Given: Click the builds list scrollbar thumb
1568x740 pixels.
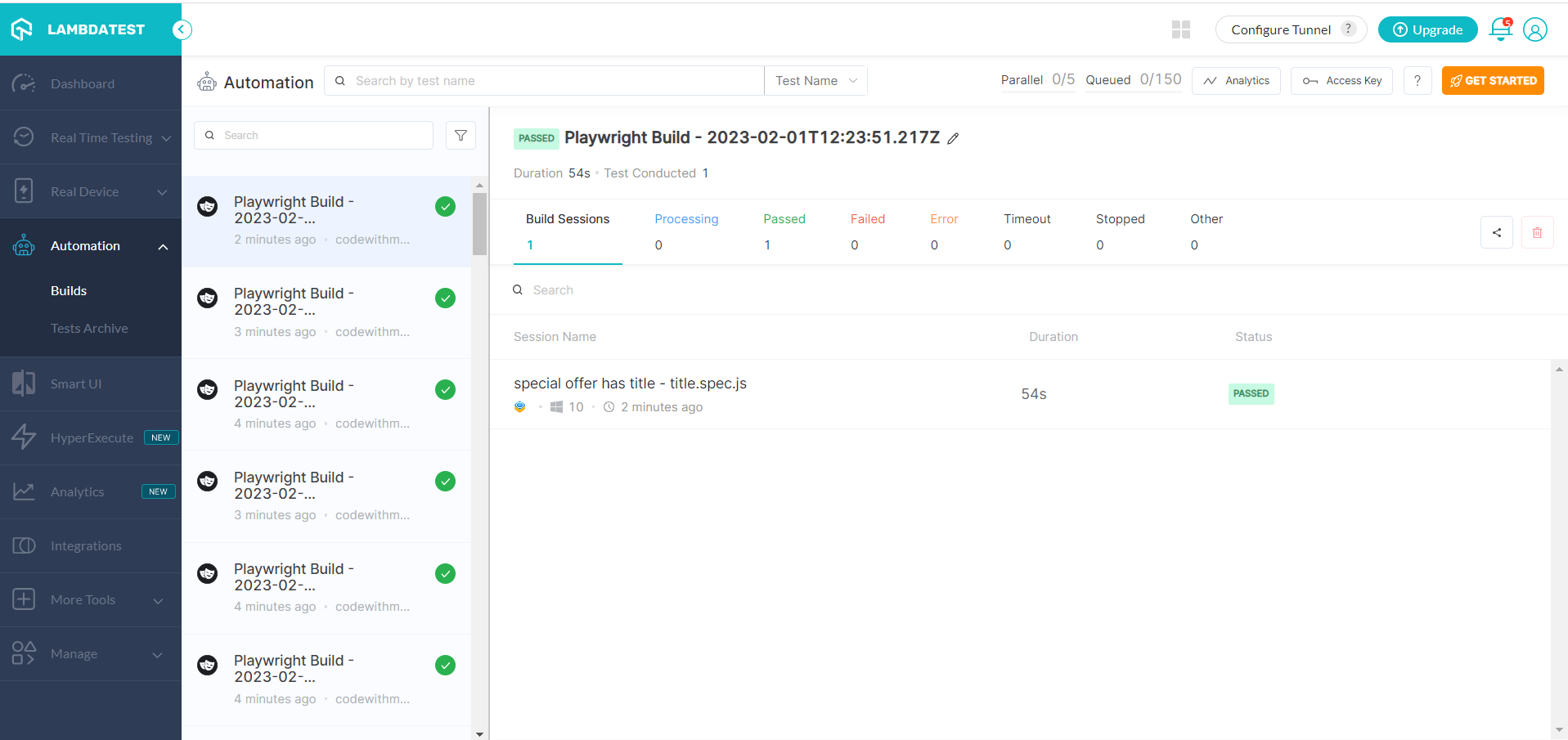Looking at the screenshot, I should (479, 224).
